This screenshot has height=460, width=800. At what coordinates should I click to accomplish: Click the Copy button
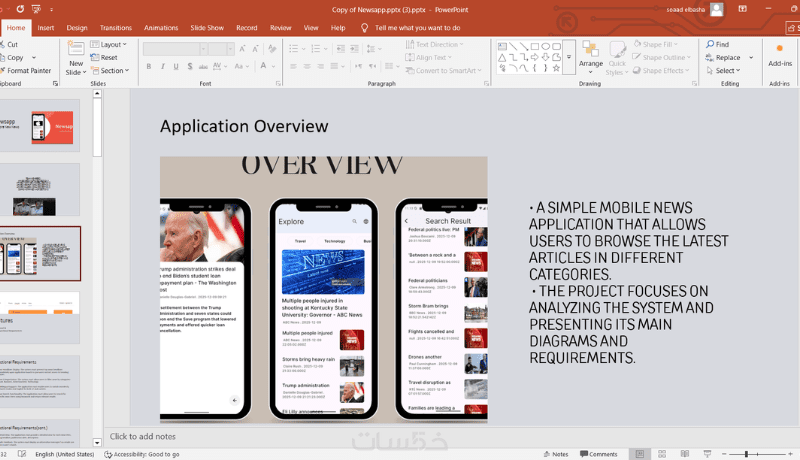click(x=12, y=58)
